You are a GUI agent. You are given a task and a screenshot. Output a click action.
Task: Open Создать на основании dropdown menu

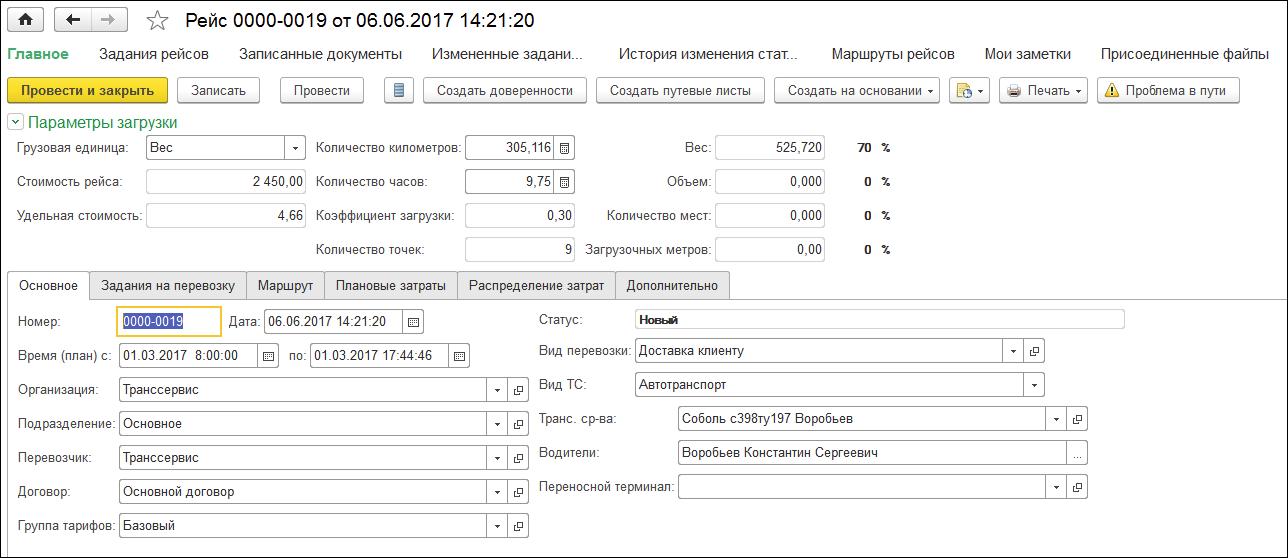pos(856,90)
